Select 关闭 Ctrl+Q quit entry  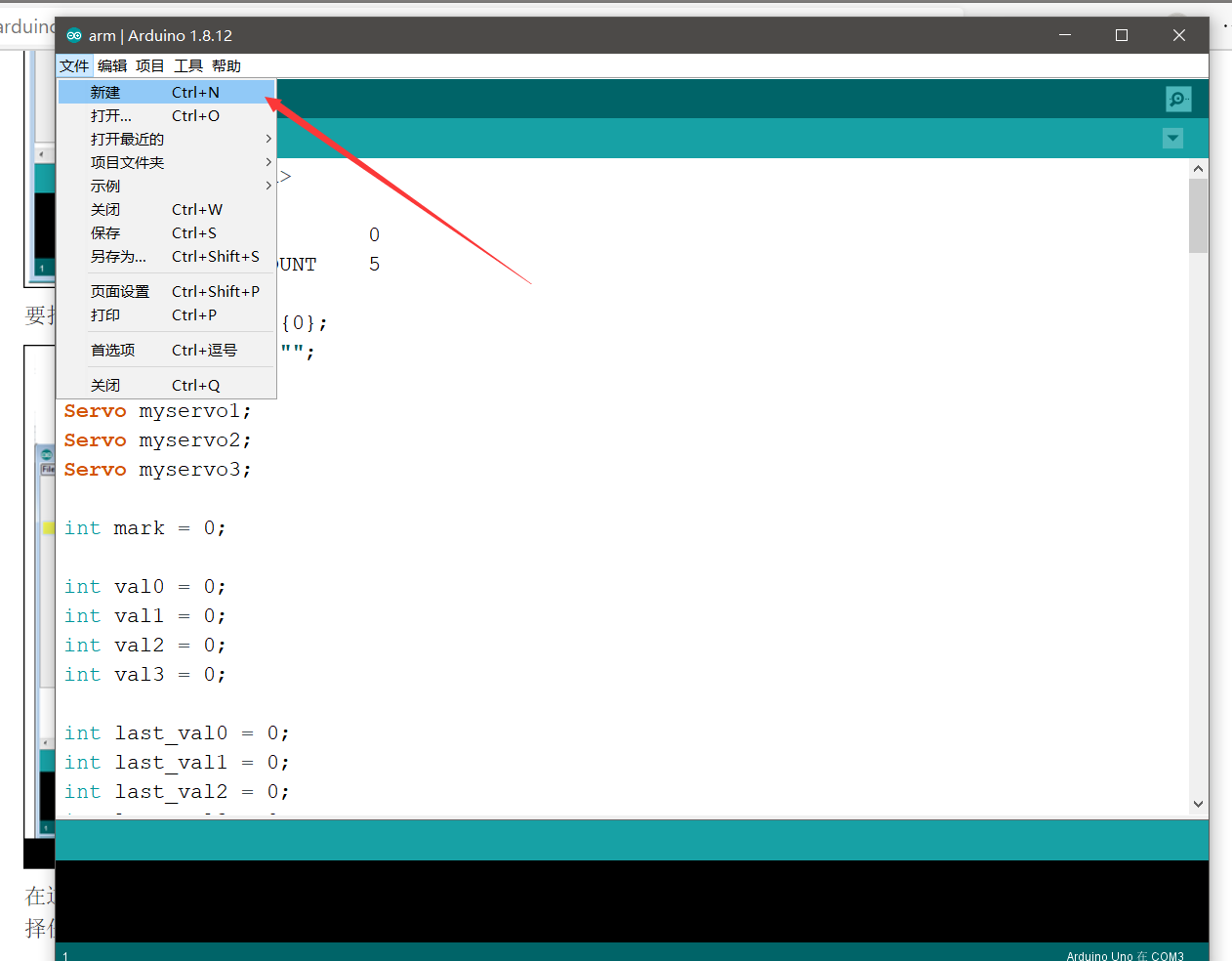click(167, 385)
